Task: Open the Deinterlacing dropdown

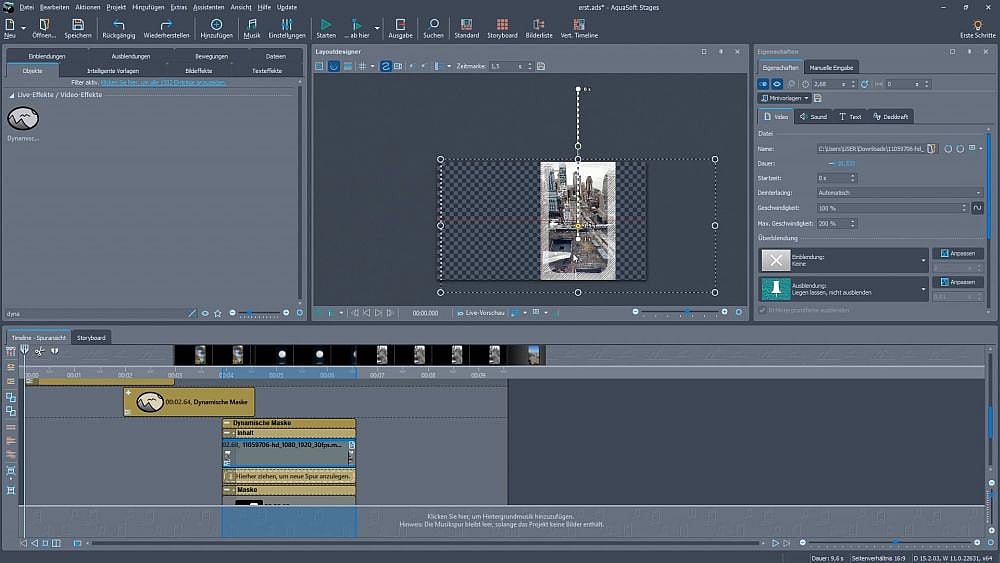Action: tap(899, 192)
